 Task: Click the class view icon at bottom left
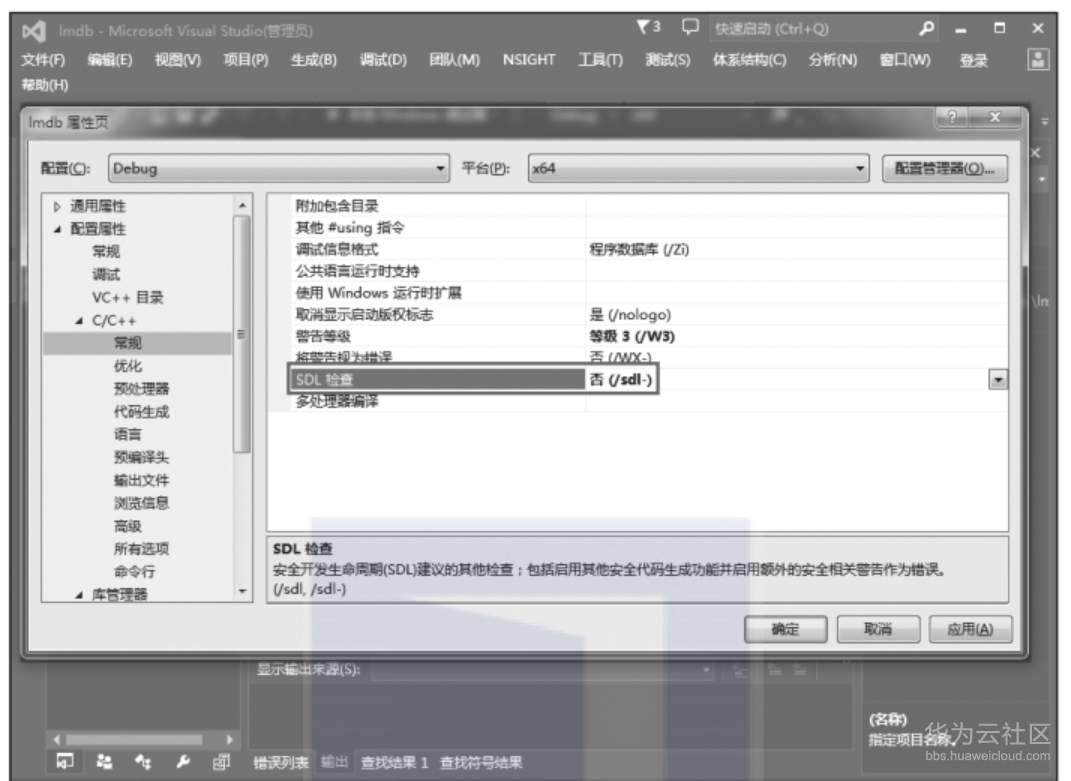(143, 761)
